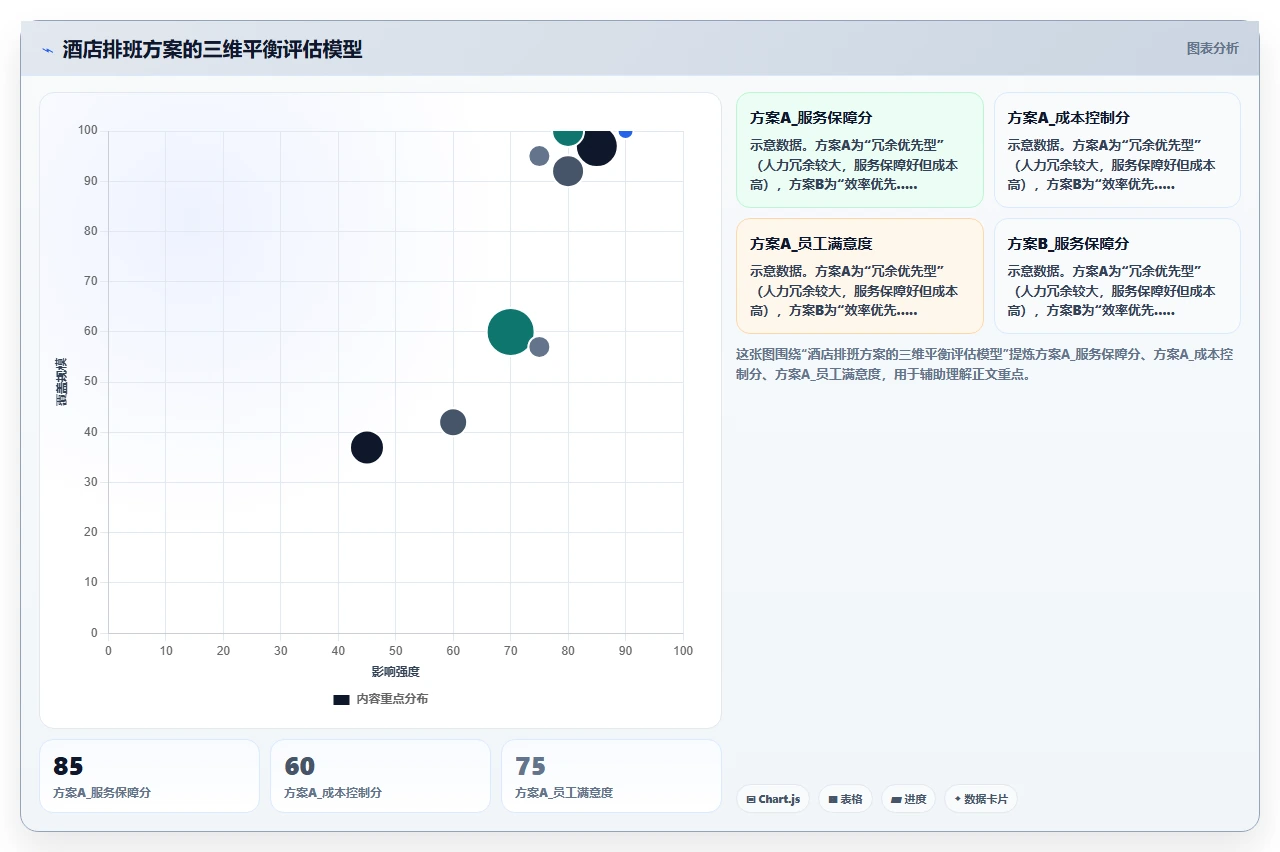This screenshot has width=1280, height=852.
Task: Click the 覆盖规模 y-axis title
Action: pos(62,381)
